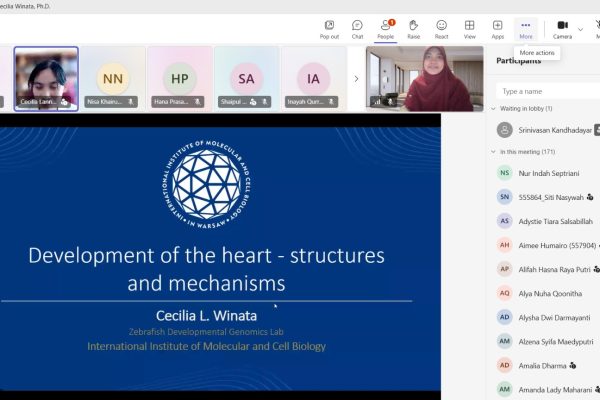Click the self-view video with red hijab
Screen dimensions: 600x400
[x=425, y=79]
